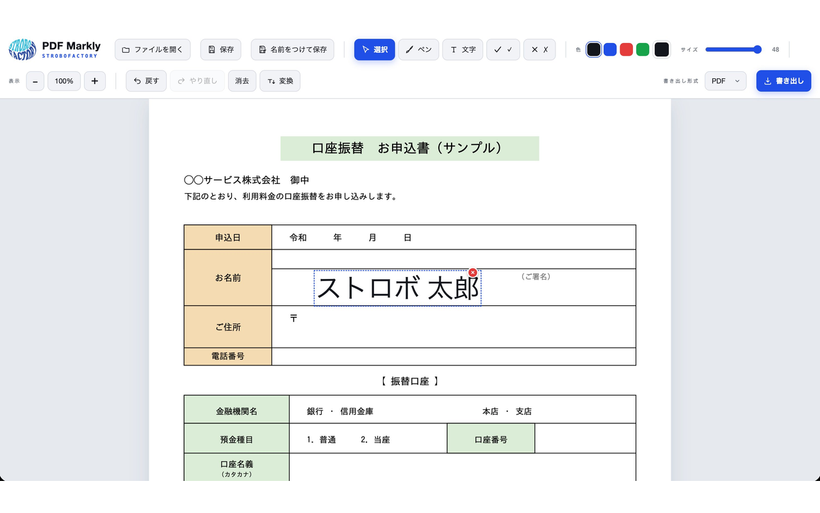Screen dimensions: 820x513
Task: Click the 消去 clear button
Action: (242, 81)
